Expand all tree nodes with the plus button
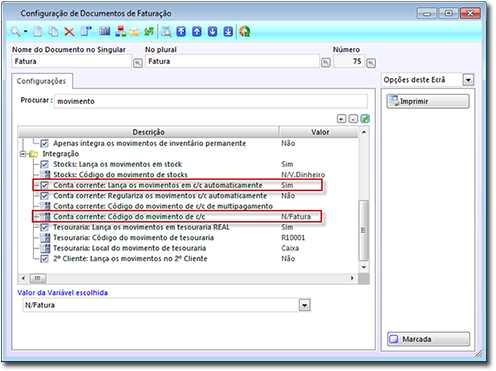 (x=341, y=119)
